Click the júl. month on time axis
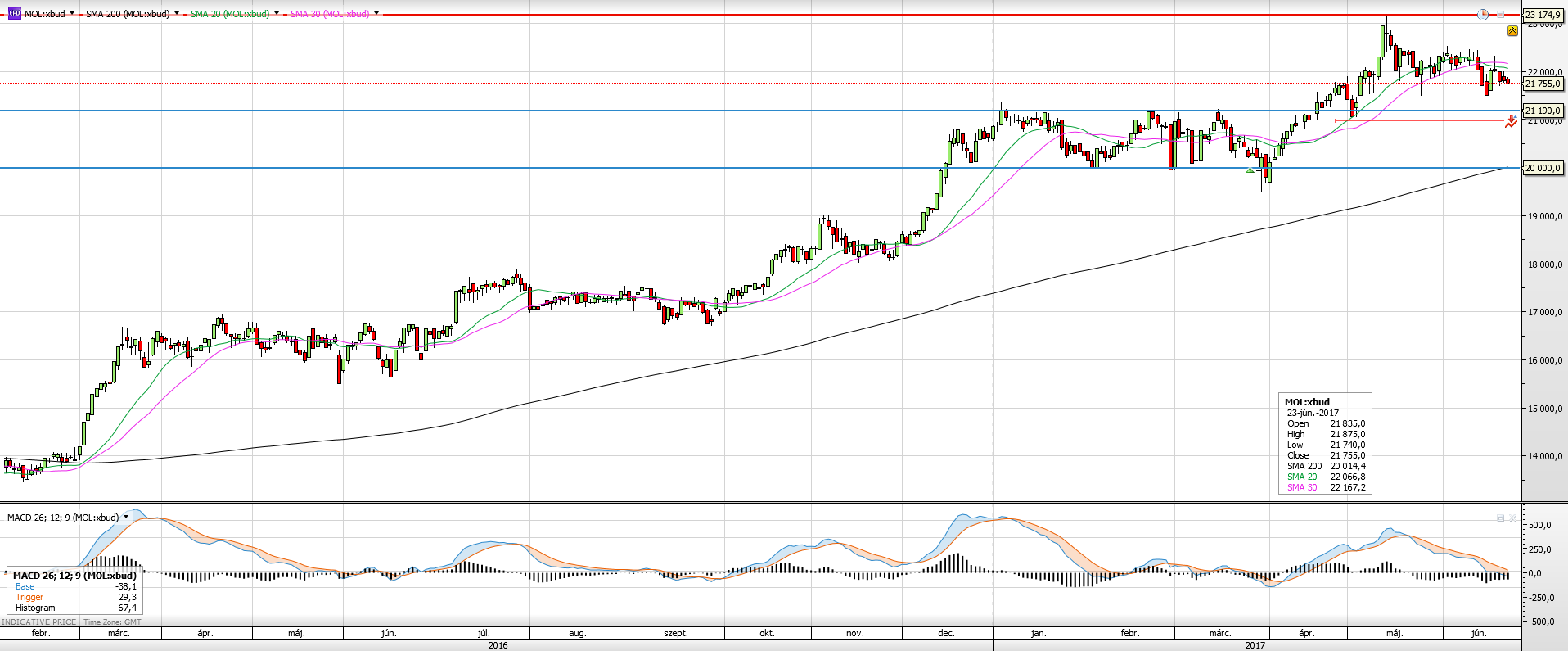The width and height of the screenshot is (1568, 651). 484,633
